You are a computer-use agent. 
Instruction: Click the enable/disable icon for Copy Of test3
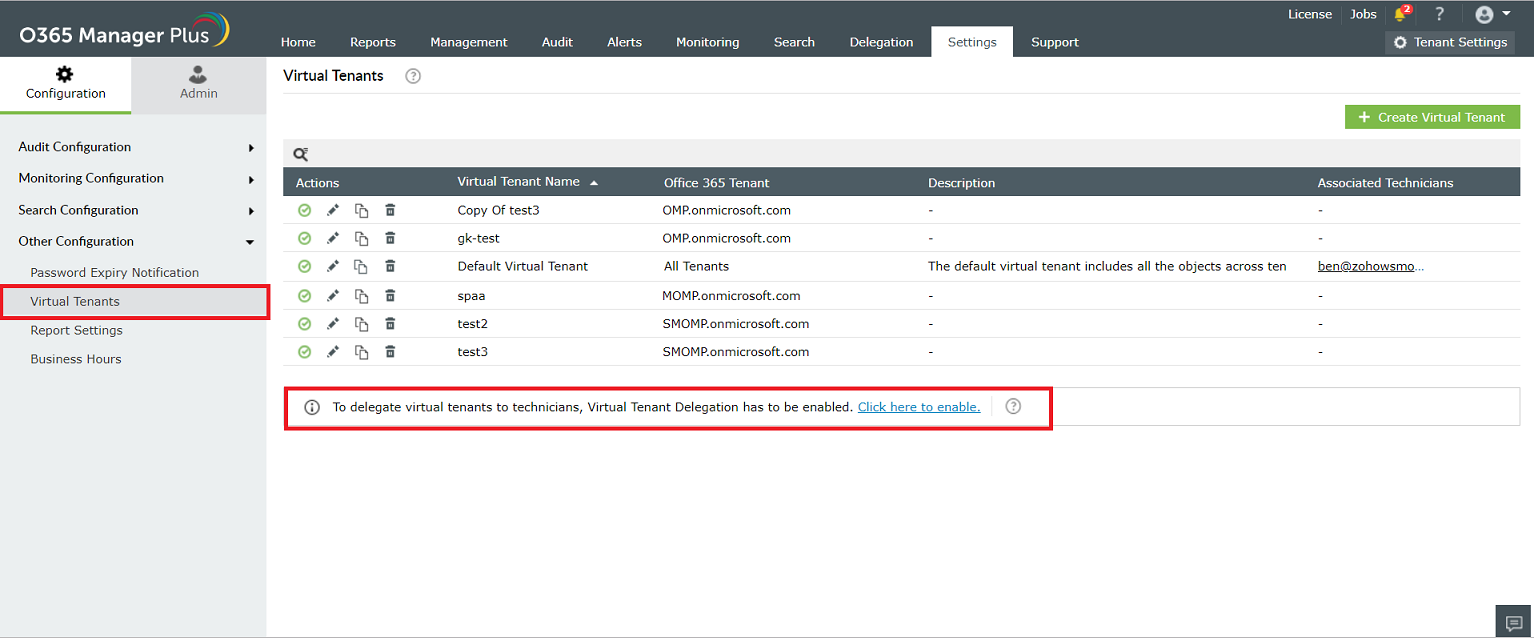coord(304,210)
